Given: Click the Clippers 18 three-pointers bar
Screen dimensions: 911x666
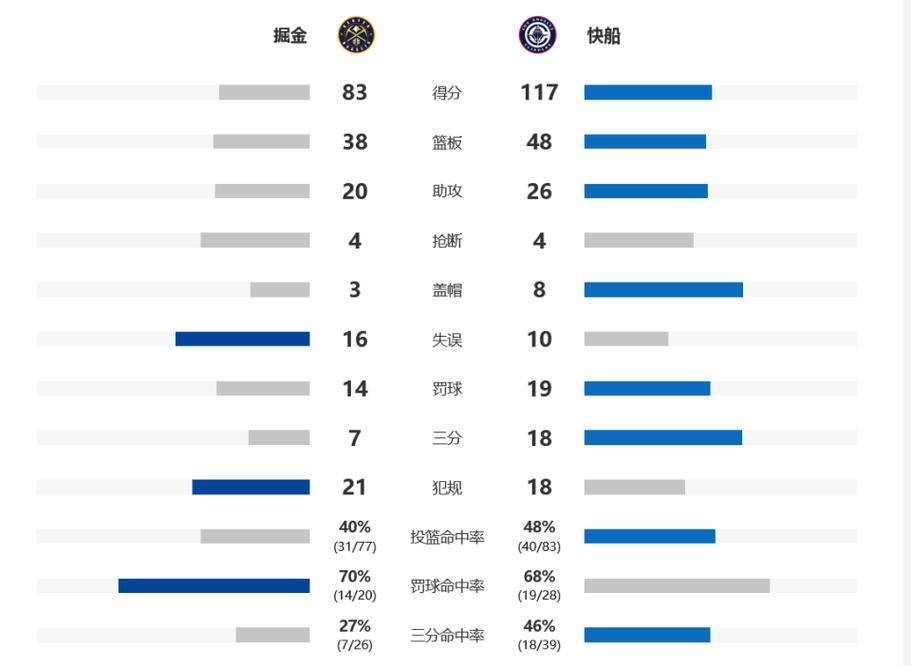Looking at the screenshot, I should click(663, 438).
